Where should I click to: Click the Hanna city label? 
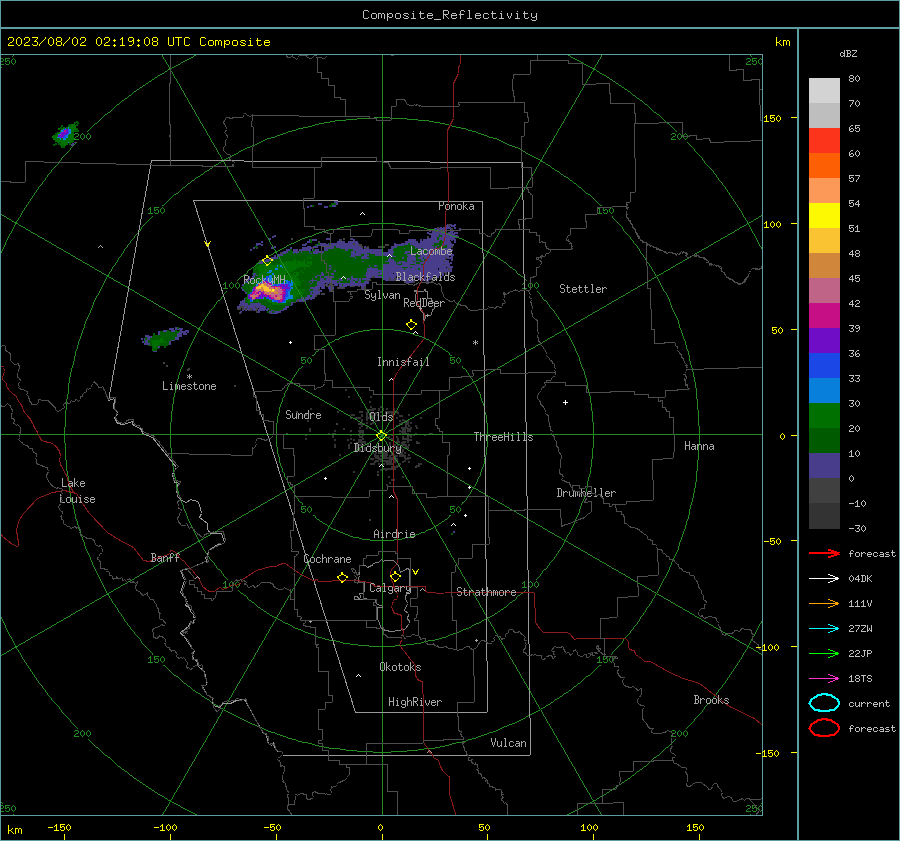699,446
